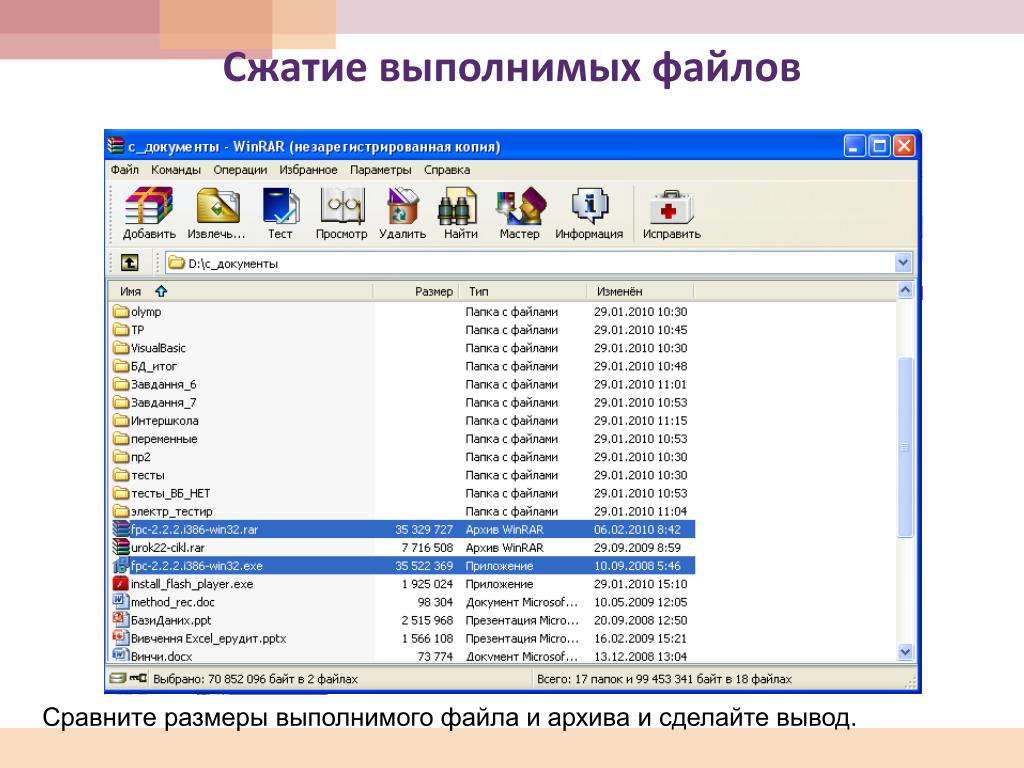This screenshot has height=768, width=1024.
Task: Open the Найти (Find) binoculars tool
Action: (x=460, y=213)
